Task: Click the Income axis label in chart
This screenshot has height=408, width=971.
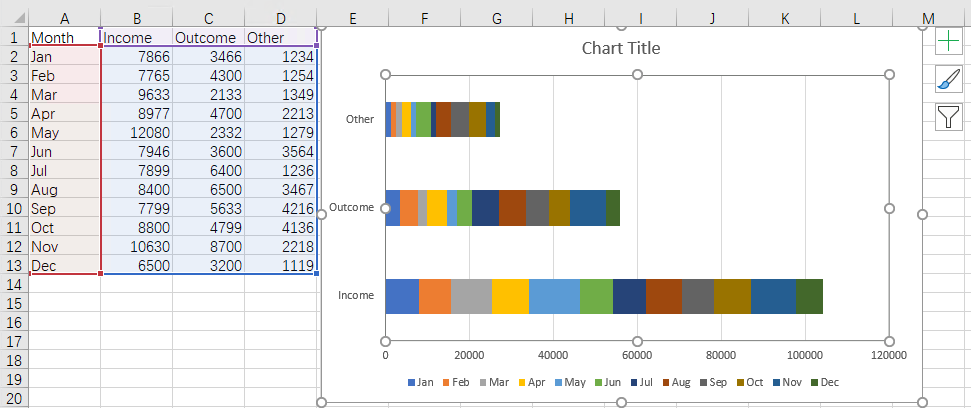Action: 355,295
